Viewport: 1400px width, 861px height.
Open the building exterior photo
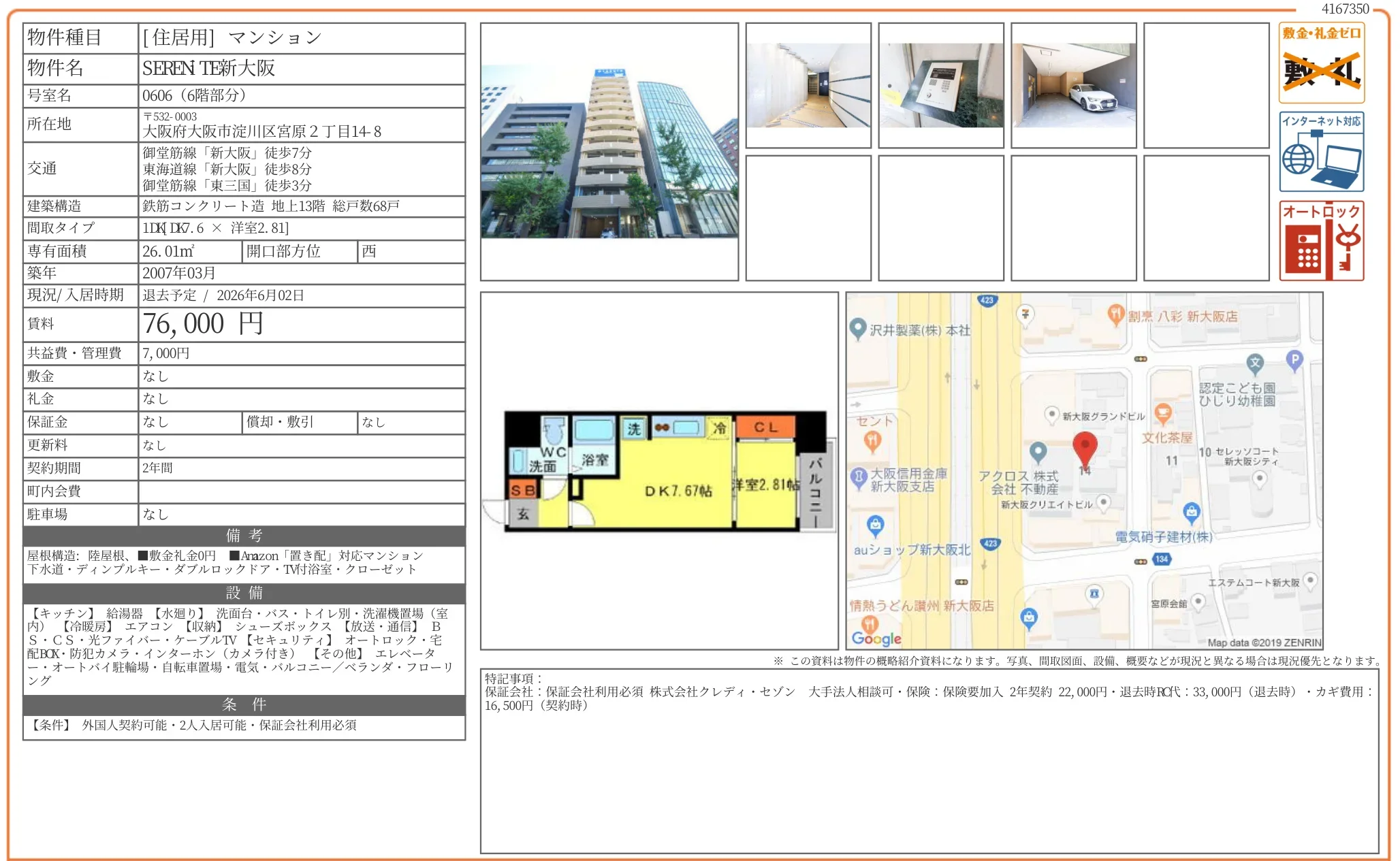(606, 150)
